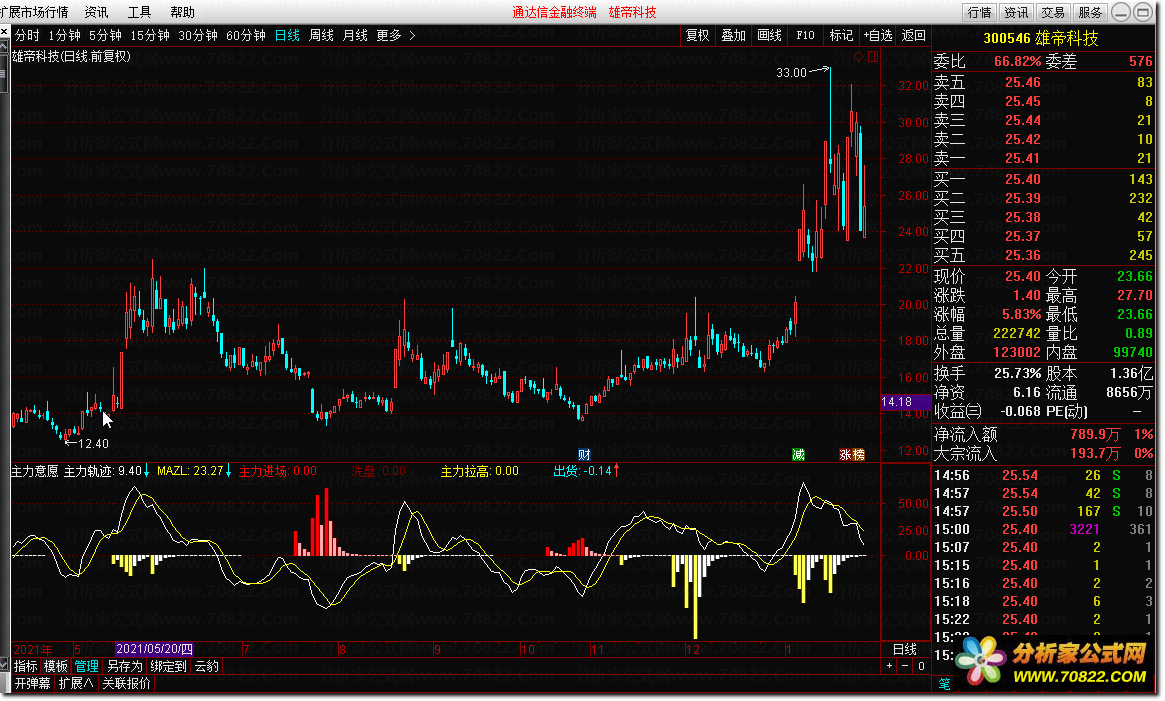Click the down arrow next to MAZL 23.27

point(228,470)
